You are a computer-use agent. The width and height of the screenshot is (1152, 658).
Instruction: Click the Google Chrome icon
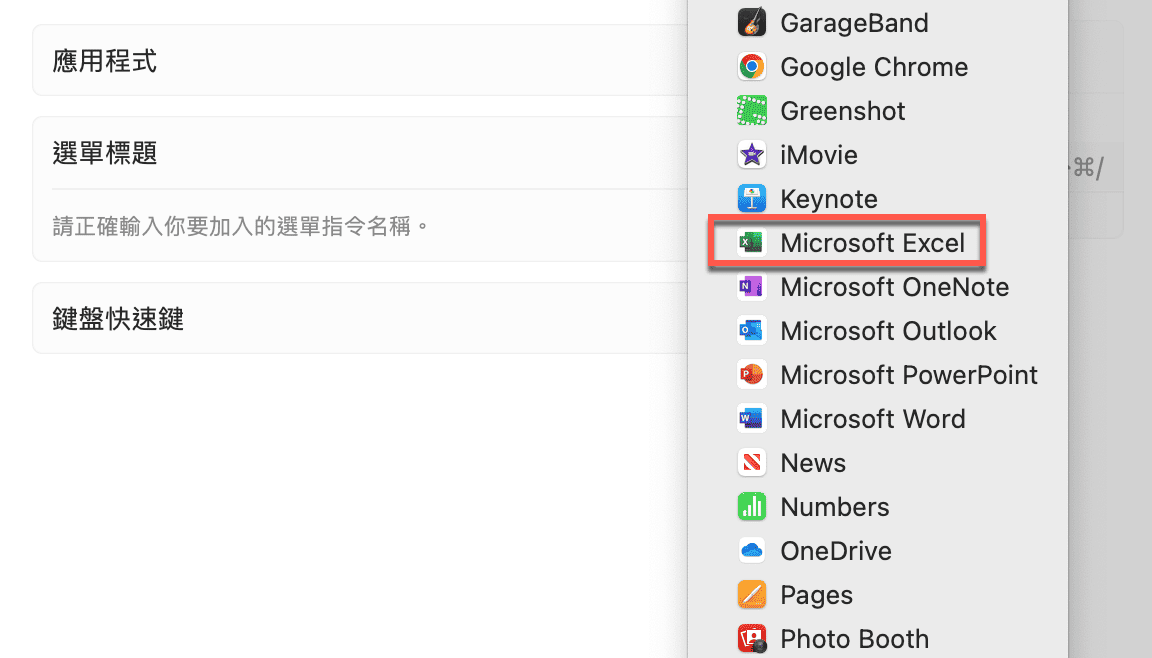[752, 67]
